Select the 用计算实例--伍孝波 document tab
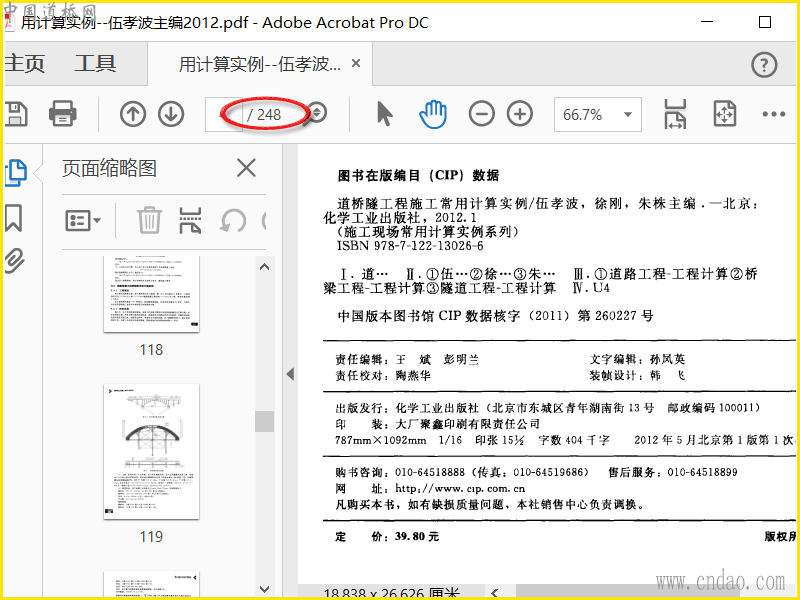The width and height of the screenshot is (800, 600). [259, 64]
